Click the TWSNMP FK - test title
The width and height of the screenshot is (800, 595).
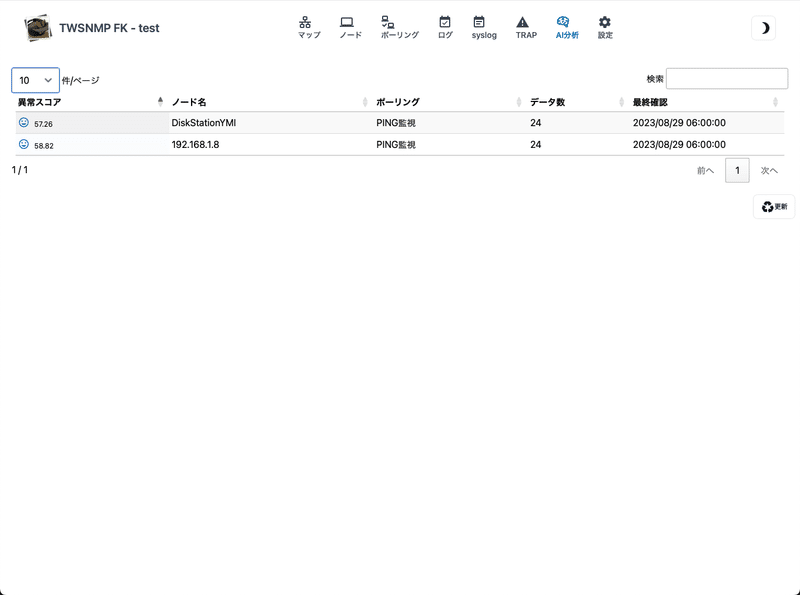coord(109,28)
